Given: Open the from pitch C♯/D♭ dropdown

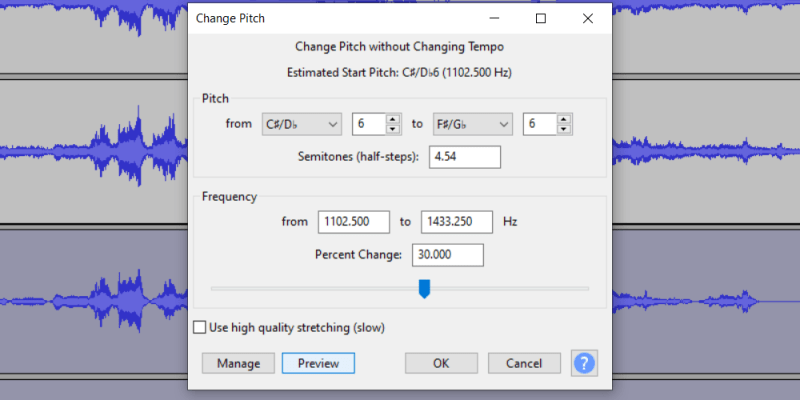Looking at the screenshot, I should pos(302,124).
